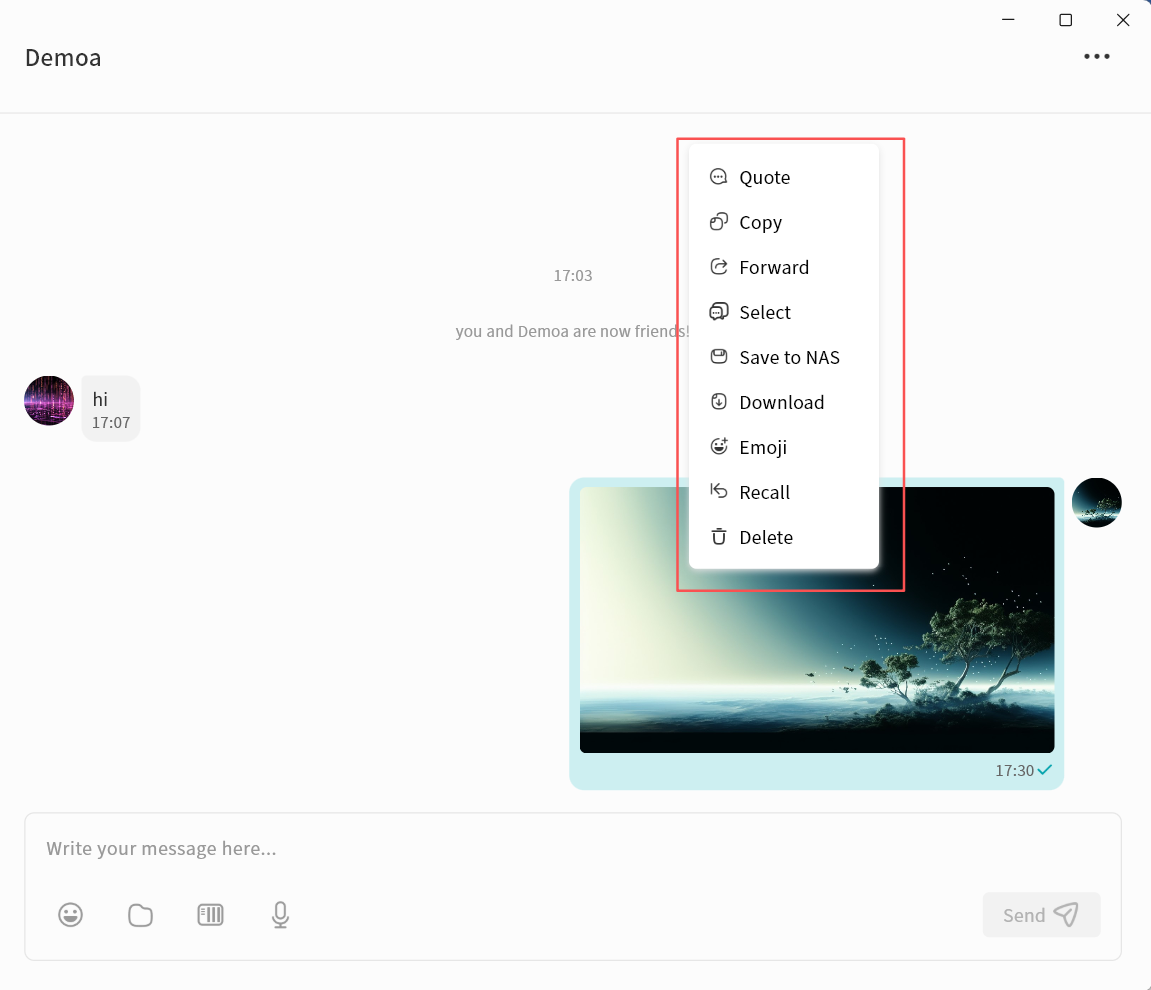Delete the message via context menu
1151x990 pixels.
coord(765,538)
